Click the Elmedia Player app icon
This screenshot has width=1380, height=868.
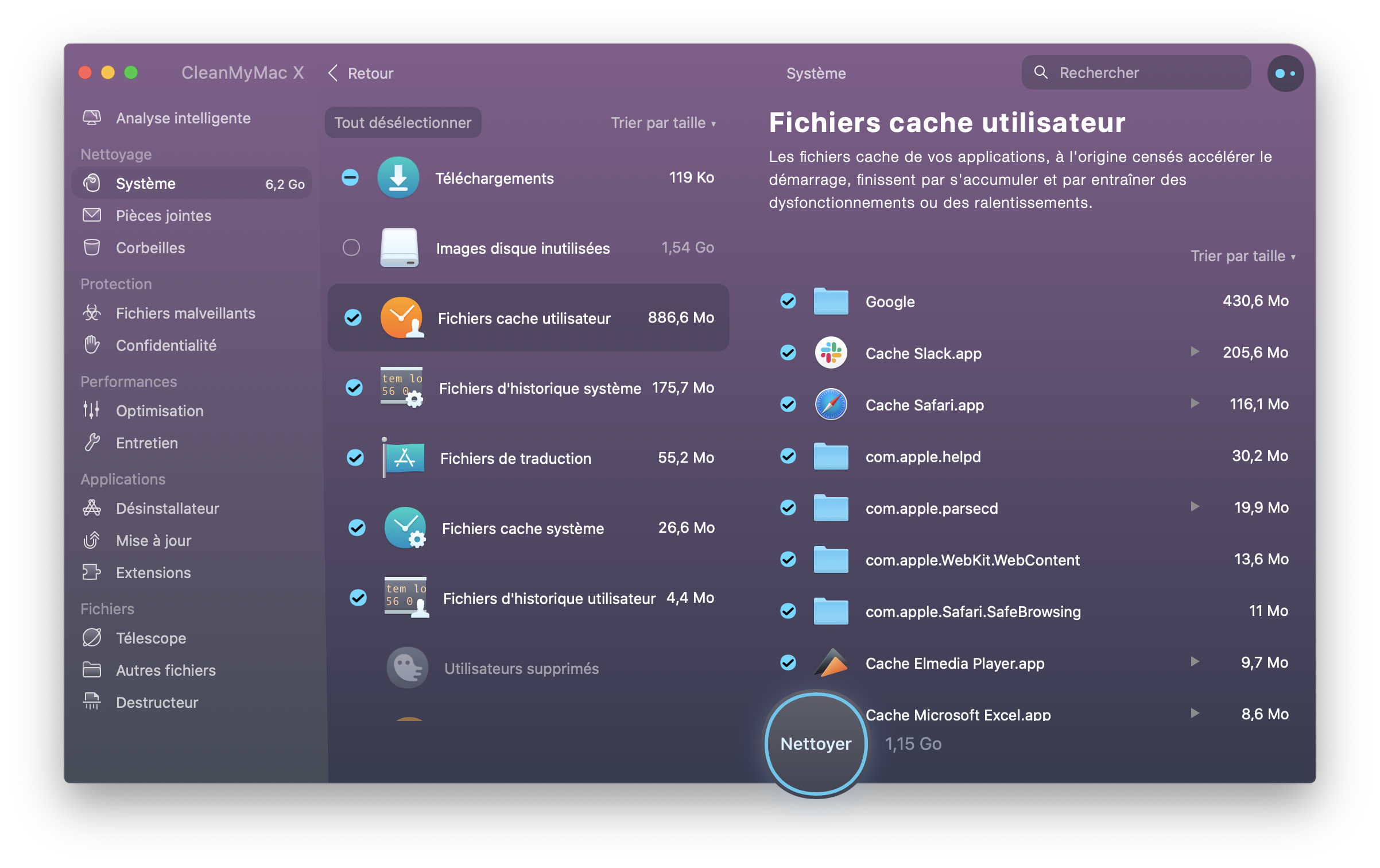pyautogui.click(x=831, y=662)
